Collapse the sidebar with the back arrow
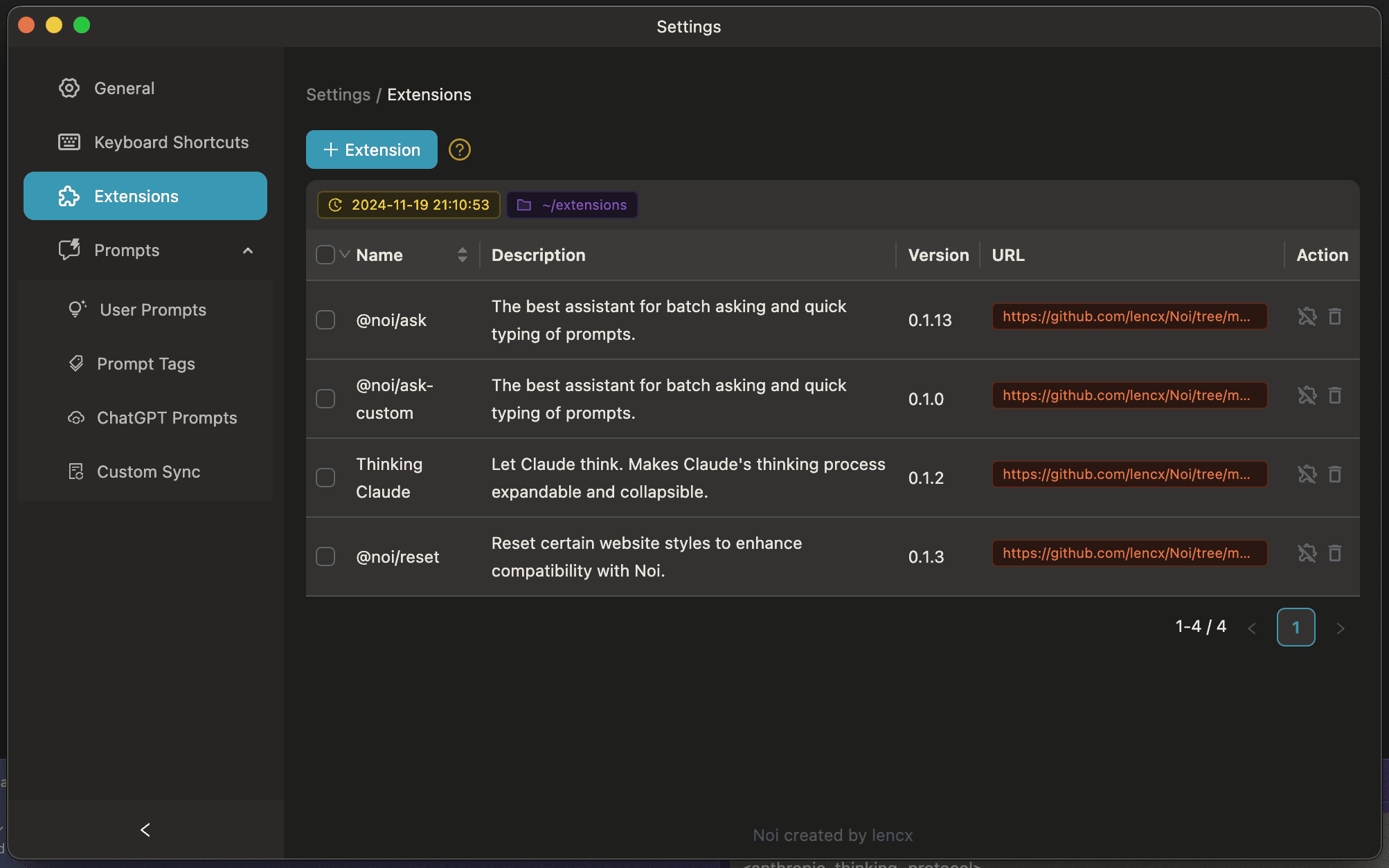The height and width of the screenshot is (868, 1389). tap(145, 830)
